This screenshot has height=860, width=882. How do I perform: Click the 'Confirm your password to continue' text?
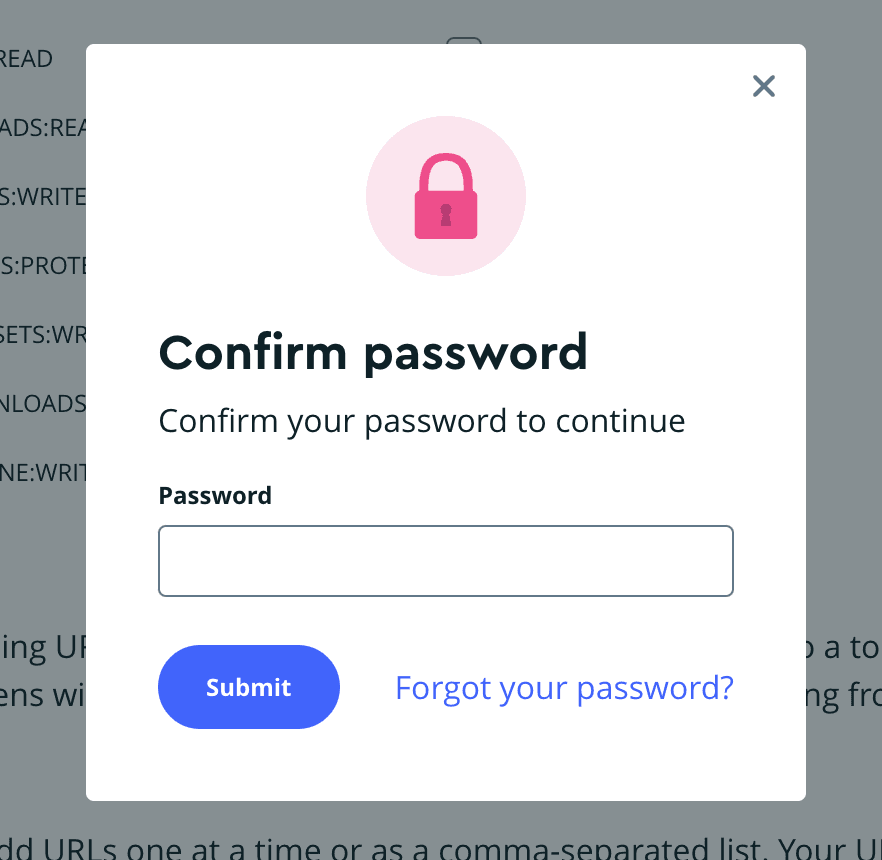click(422, 421)
